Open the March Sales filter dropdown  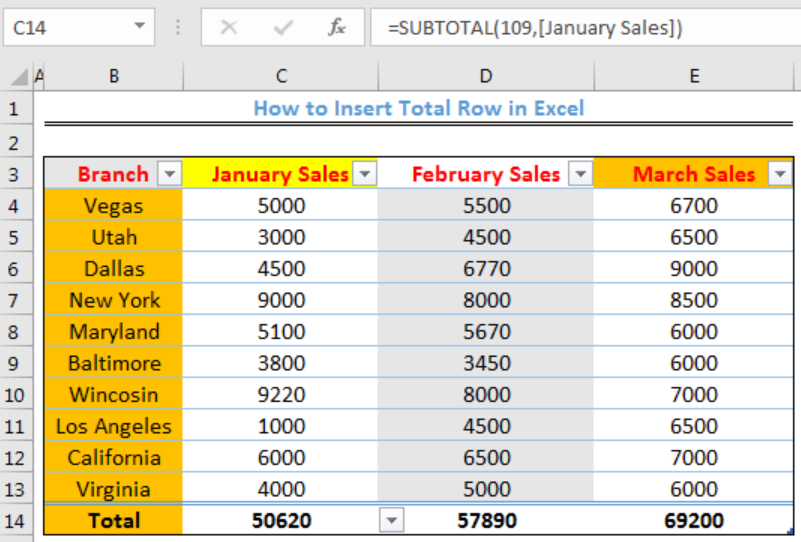pyautogui.click(x=780, y=174)
